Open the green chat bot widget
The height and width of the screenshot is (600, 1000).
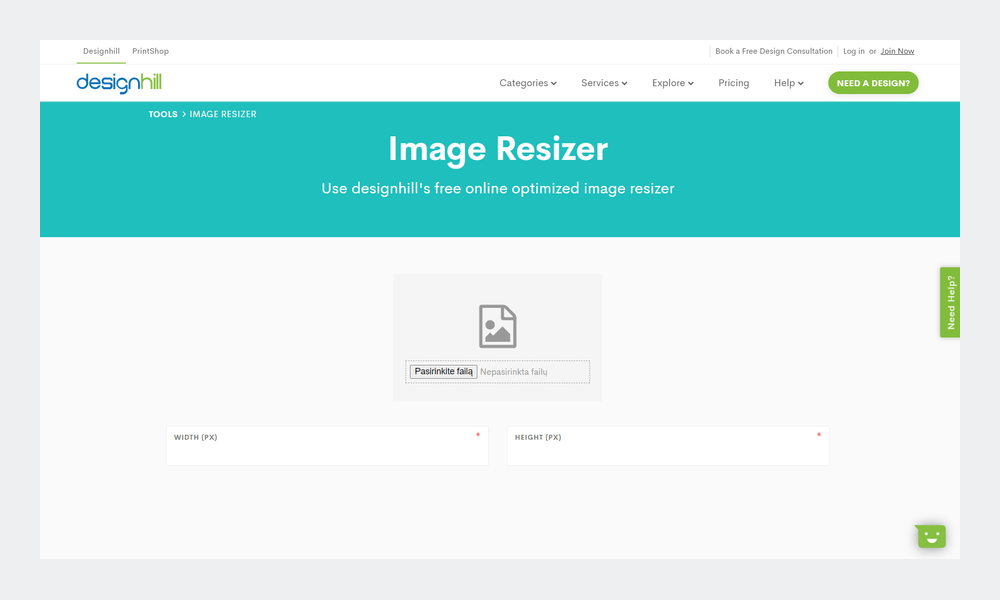click(931, 536)
